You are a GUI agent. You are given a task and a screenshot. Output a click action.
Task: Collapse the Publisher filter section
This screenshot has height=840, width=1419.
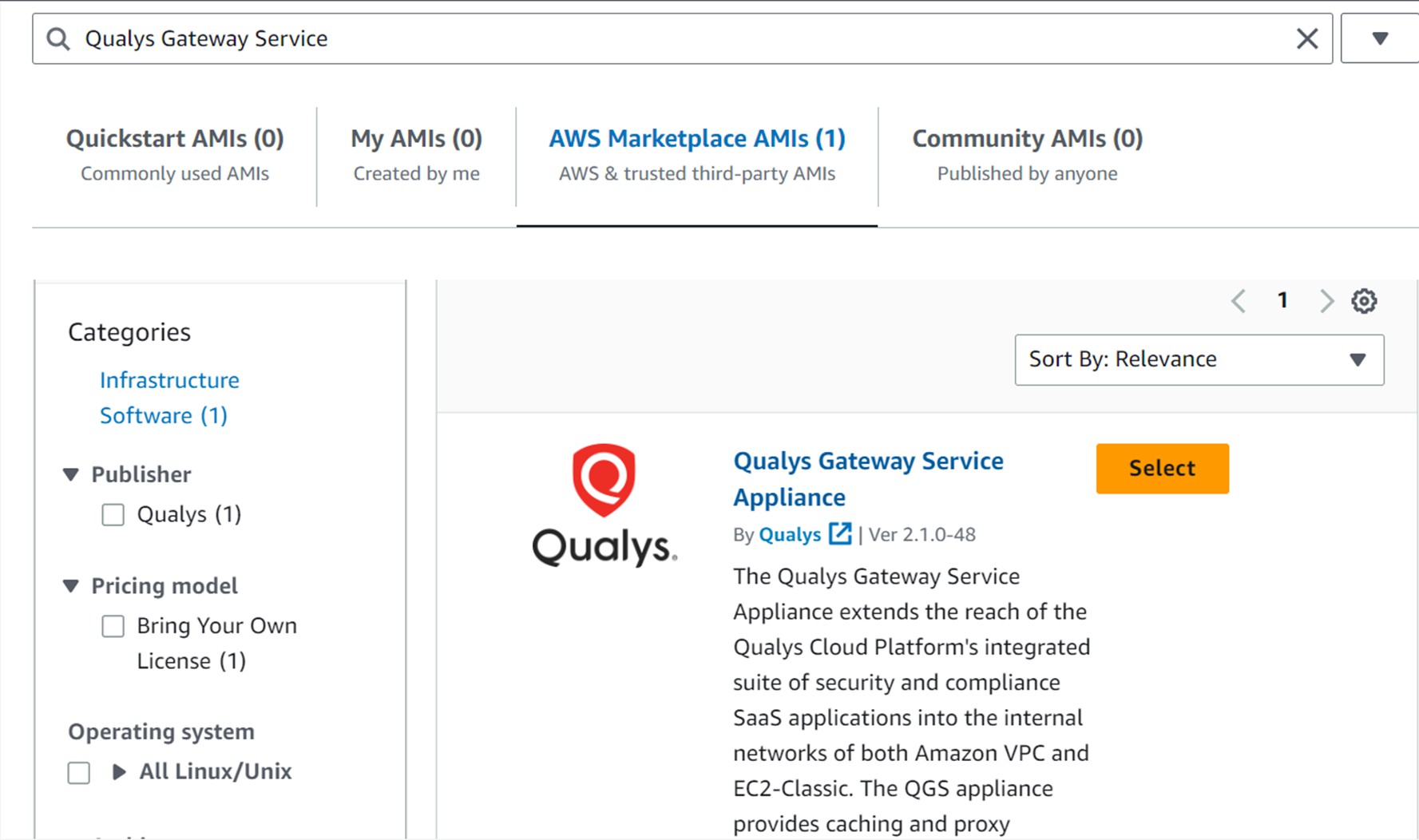71,474
